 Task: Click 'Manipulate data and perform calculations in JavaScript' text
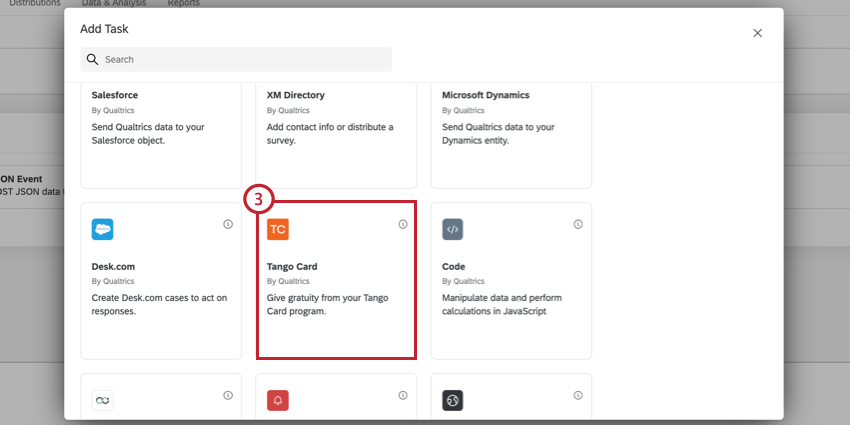pos(502,305)
